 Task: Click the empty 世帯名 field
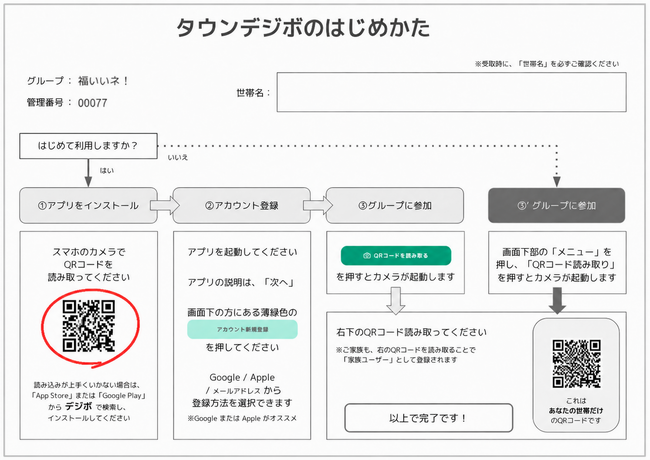tap(451, 92)
